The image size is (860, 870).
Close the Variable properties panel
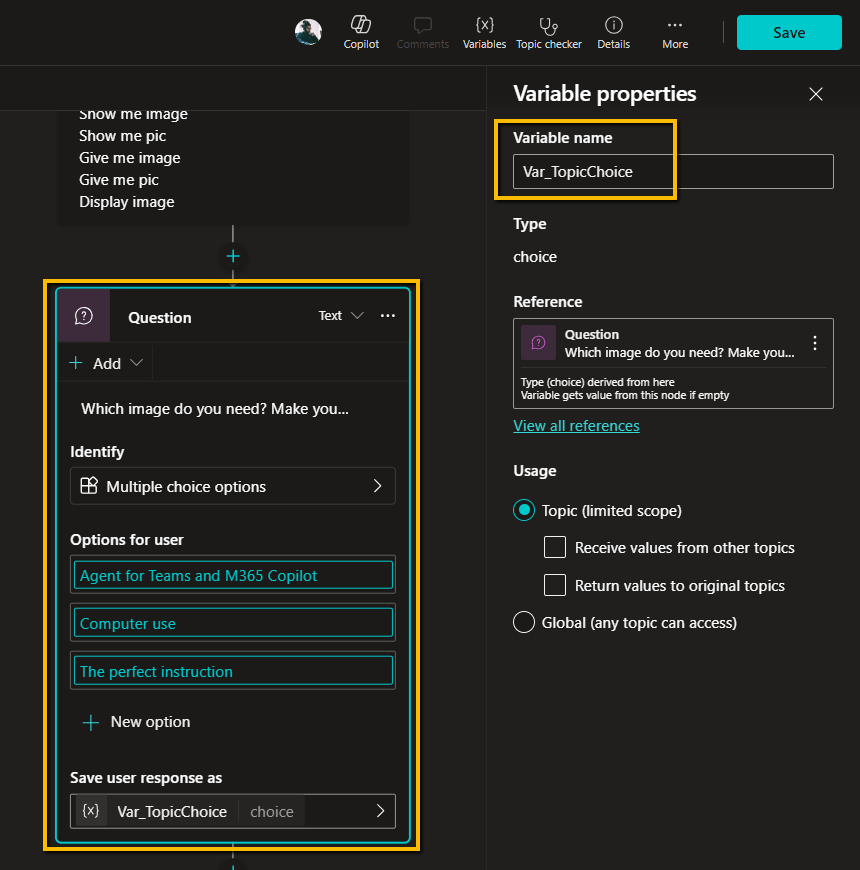(816, 94)
